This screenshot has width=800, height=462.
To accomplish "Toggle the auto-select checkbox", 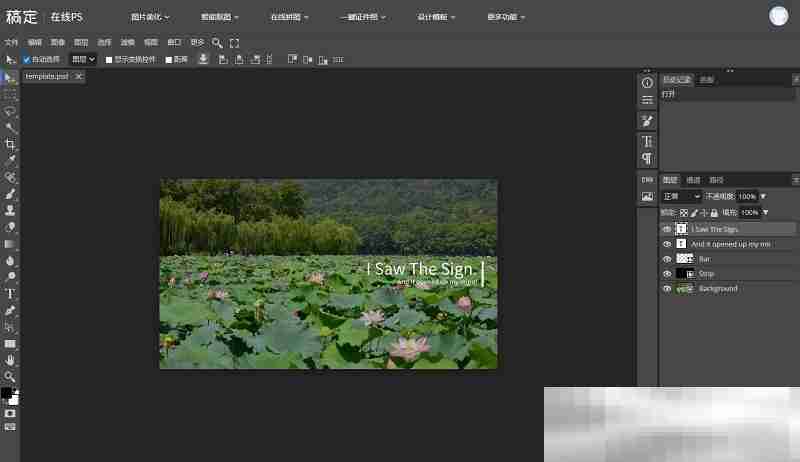I will [27, 60].
